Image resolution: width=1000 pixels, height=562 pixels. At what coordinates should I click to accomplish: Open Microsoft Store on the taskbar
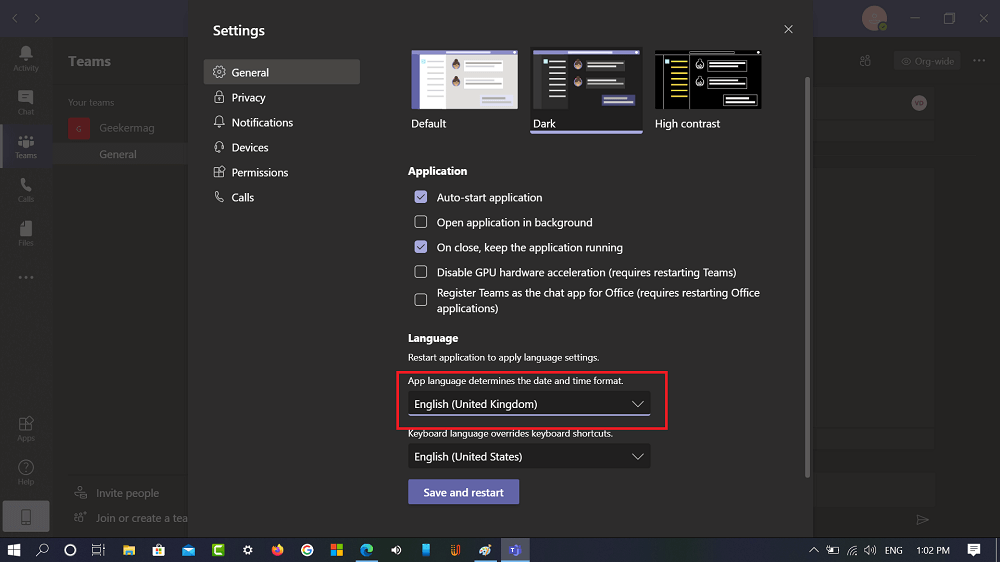(x=159, y=550)
